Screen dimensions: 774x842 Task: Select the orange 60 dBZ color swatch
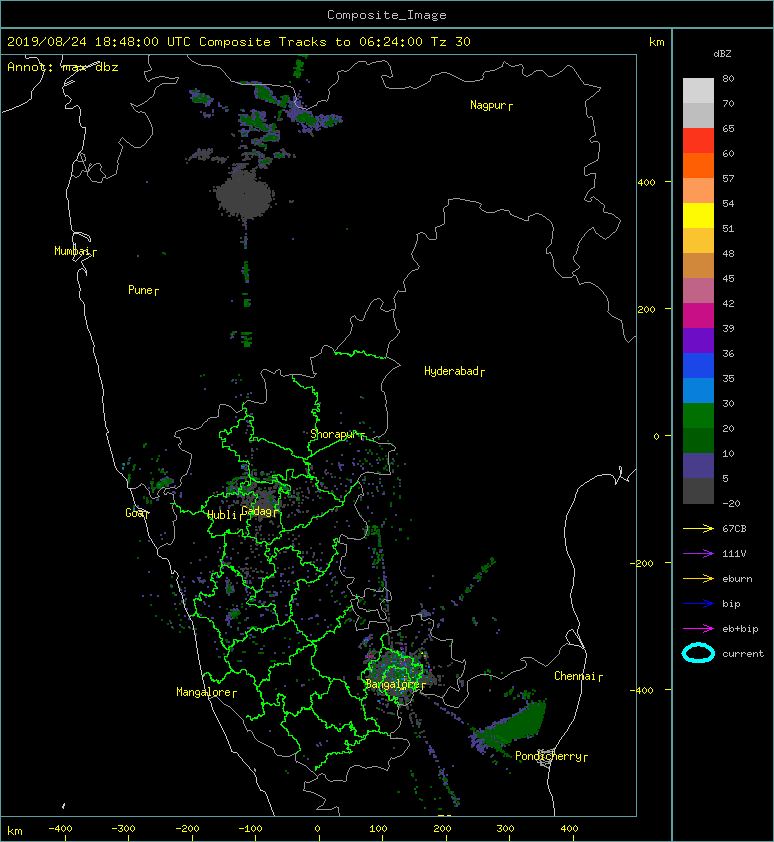point(698,165)
